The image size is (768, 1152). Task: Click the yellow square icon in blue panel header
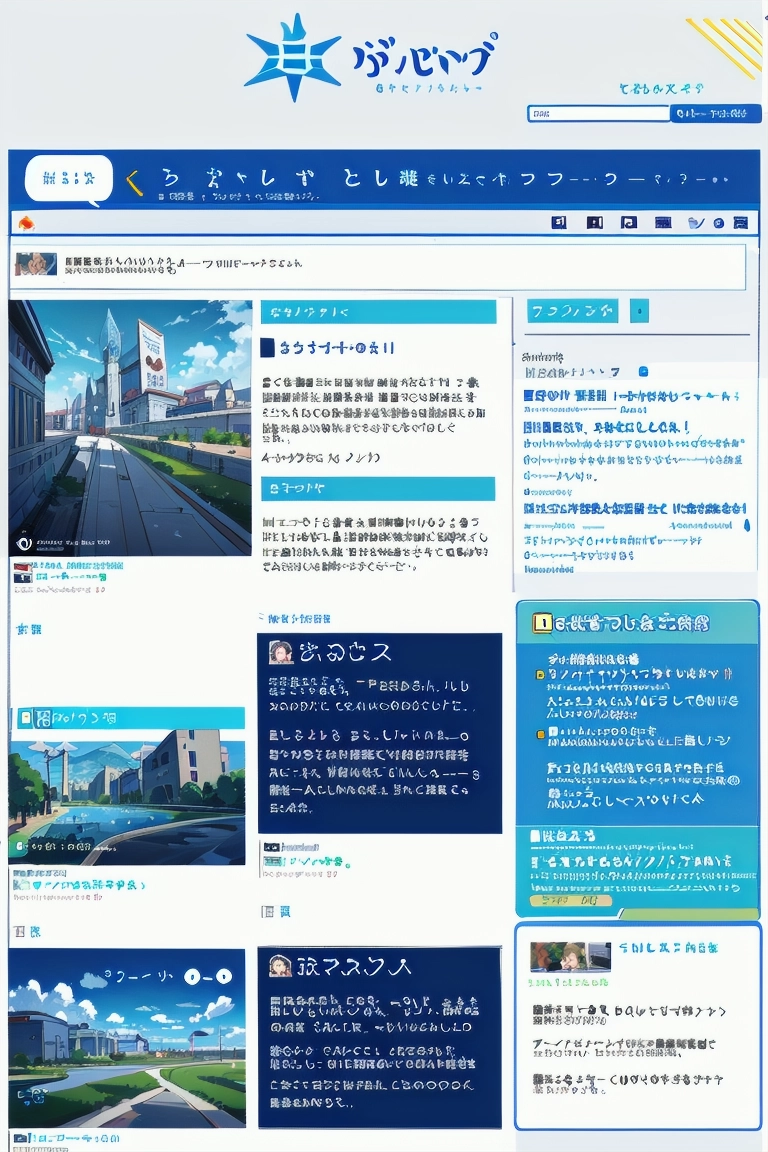point(542,624)
